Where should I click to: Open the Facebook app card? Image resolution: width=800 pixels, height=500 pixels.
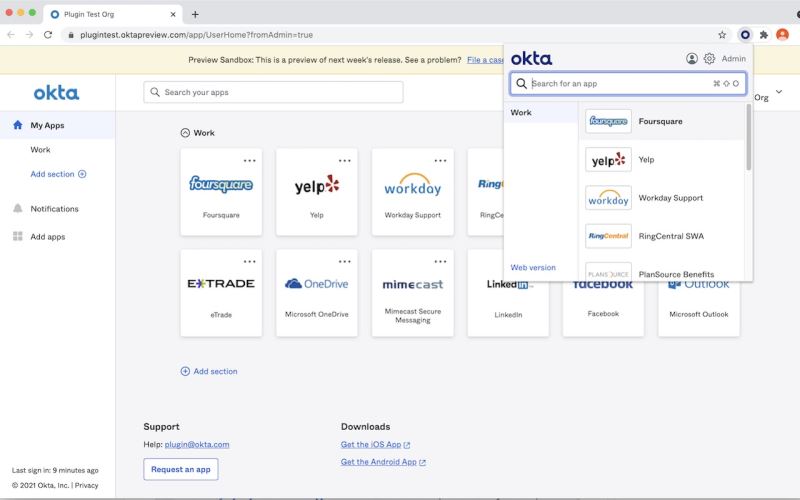(603, 309)
